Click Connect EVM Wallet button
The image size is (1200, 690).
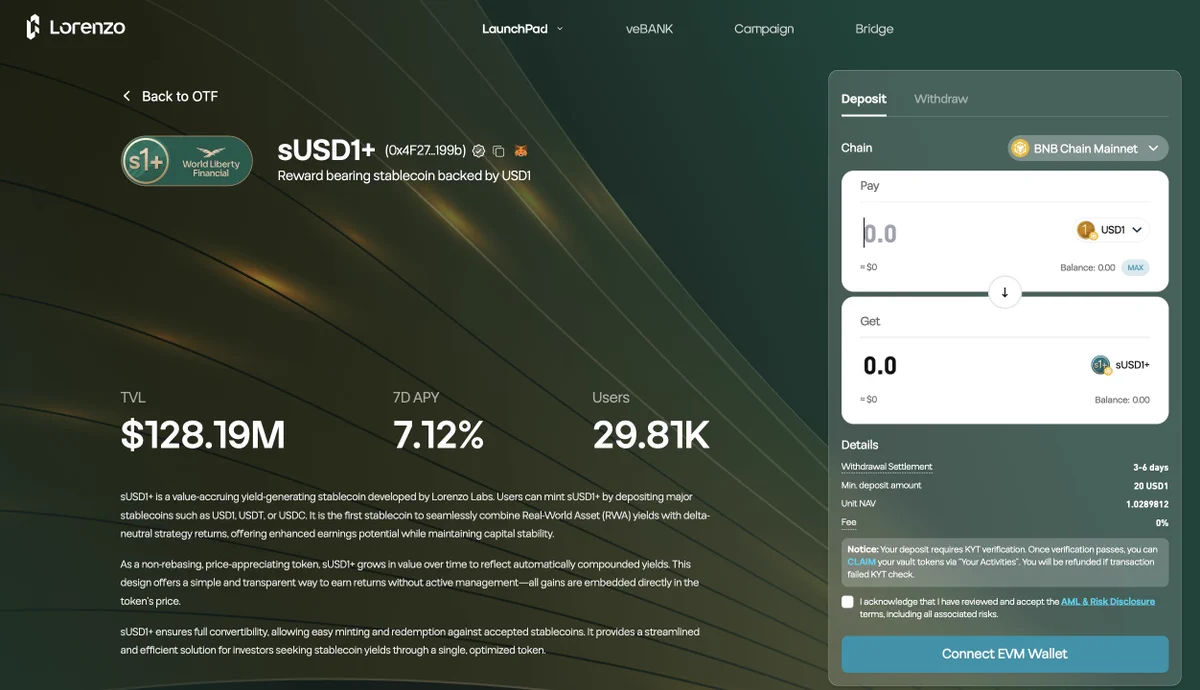click(x=1004, y=654)
